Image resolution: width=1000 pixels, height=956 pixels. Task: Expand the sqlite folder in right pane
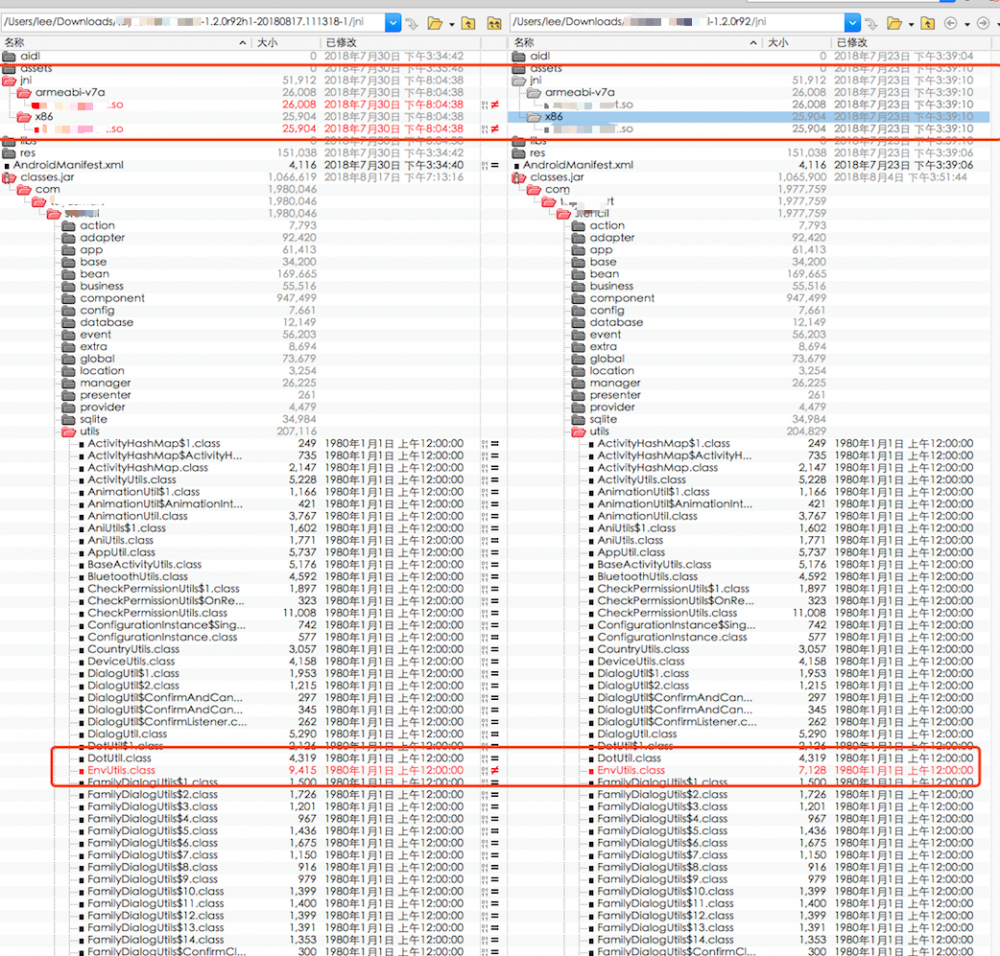click(579, 420)
